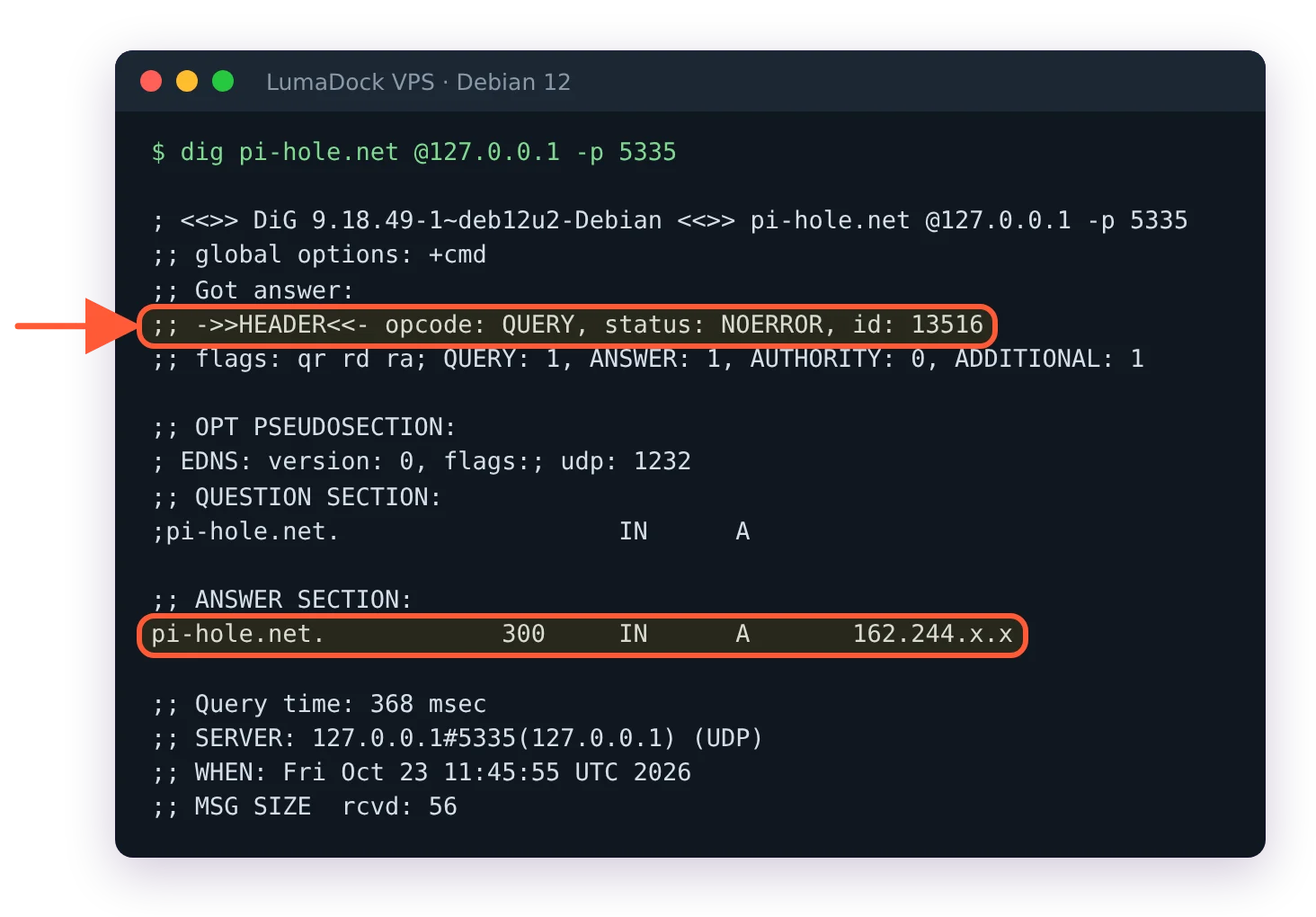Click the yellow minimize window button

187,82
